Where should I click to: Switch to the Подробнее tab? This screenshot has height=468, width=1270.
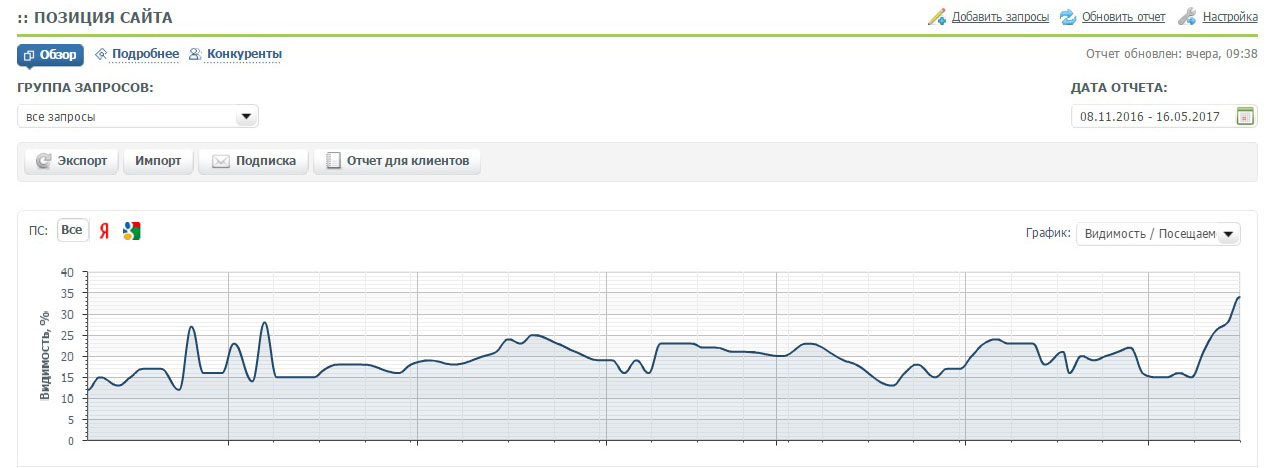(146, 54)
